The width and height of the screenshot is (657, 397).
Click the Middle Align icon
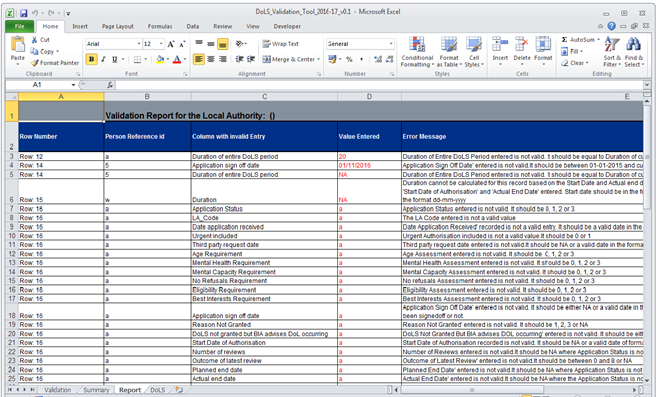(x=211, y=44)
